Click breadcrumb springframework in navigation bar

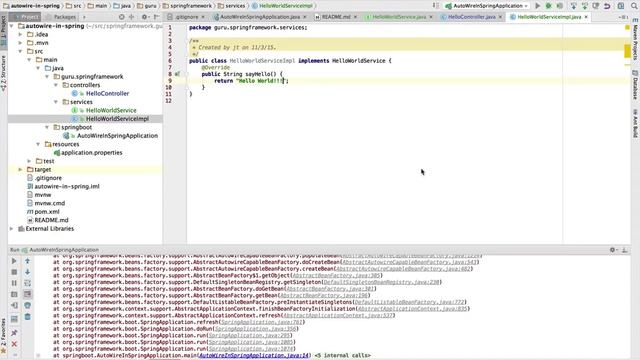point(190,6)
